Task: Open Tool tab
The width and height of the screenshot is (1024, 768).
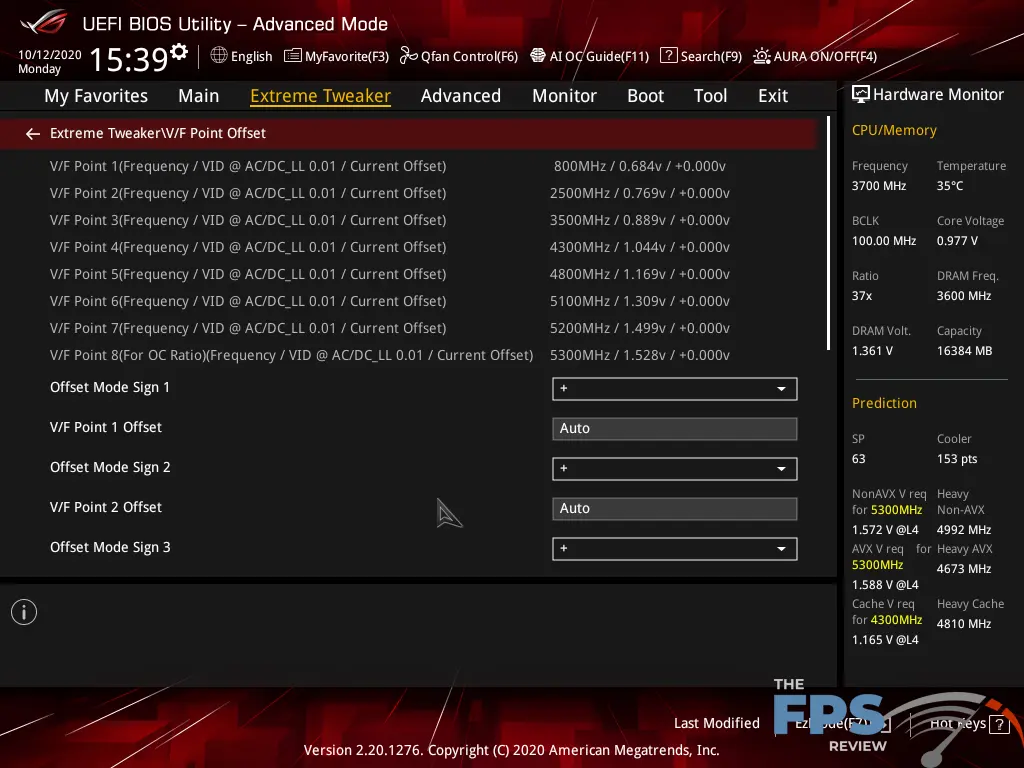Action: [x=711, y=96]
